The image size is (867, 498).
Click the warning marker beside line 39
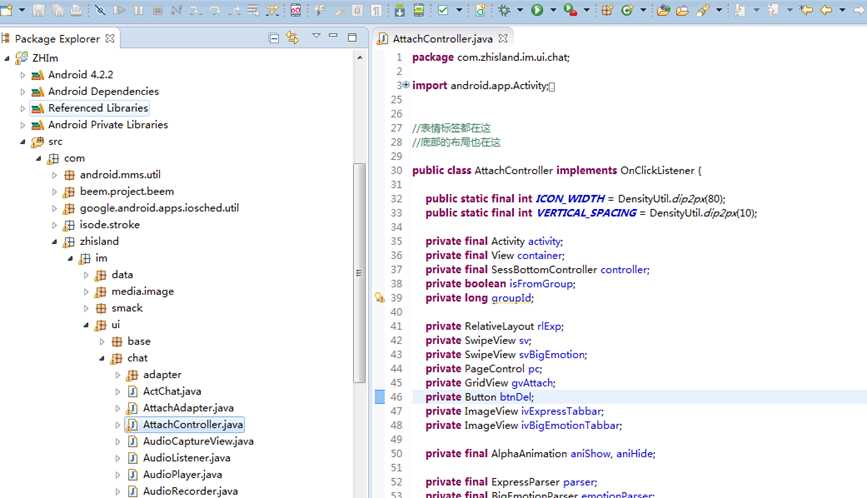(x=380, y=298)
